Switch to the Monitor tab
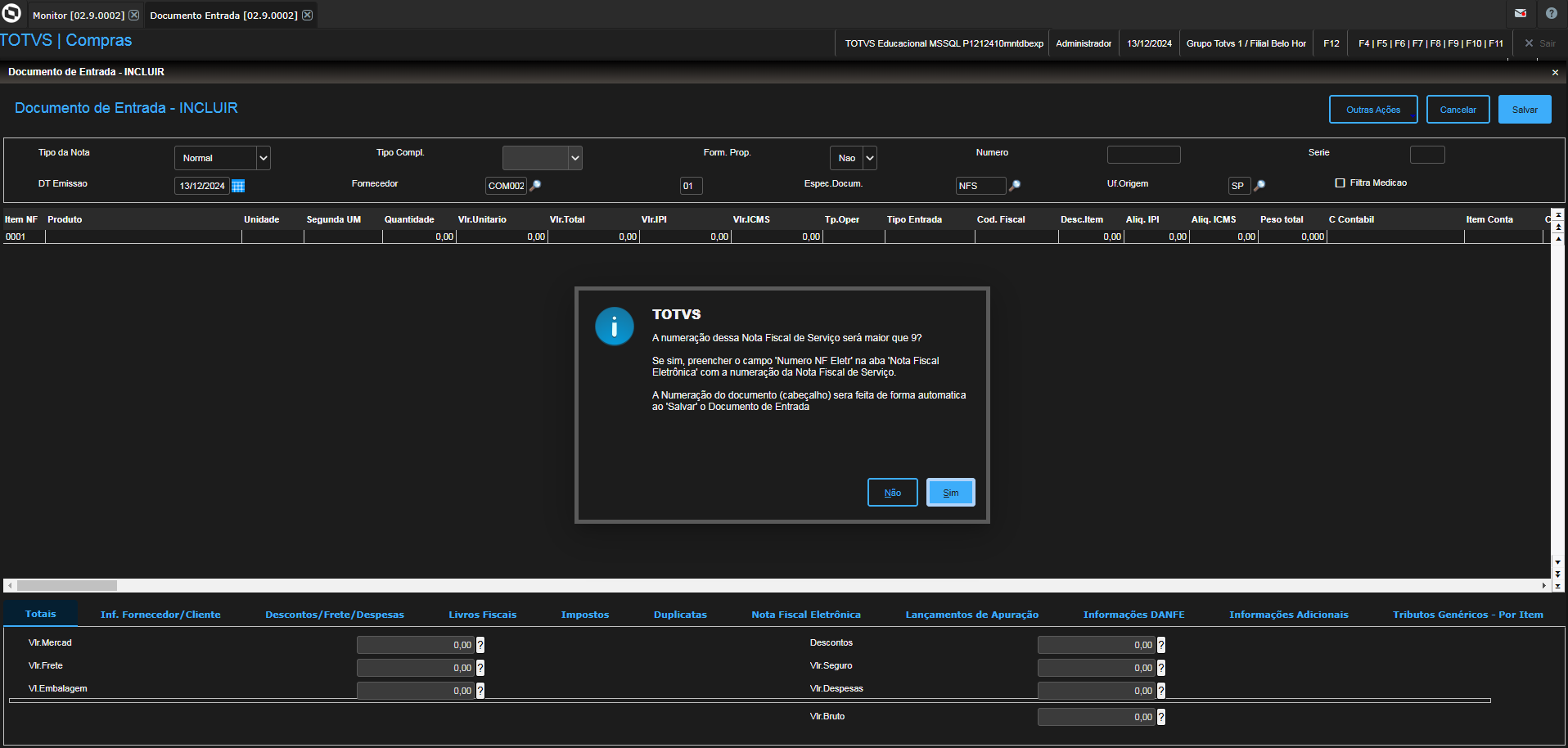 (78, 15)
